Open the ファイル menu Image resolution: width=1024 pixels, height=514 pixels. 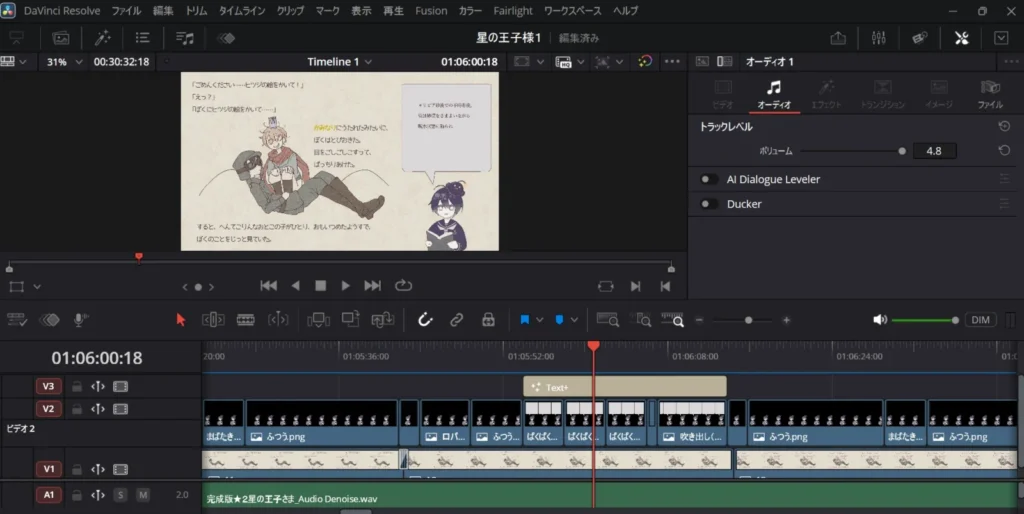126,10
